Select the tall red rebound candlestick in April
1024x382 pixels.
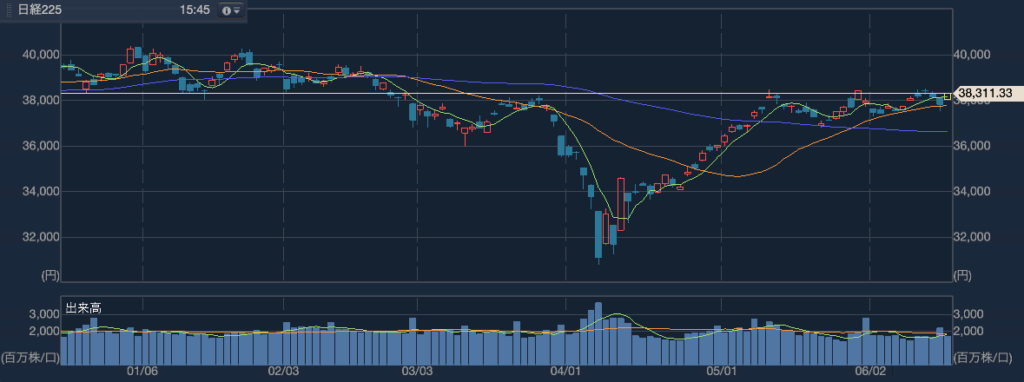tap(620, 204)
